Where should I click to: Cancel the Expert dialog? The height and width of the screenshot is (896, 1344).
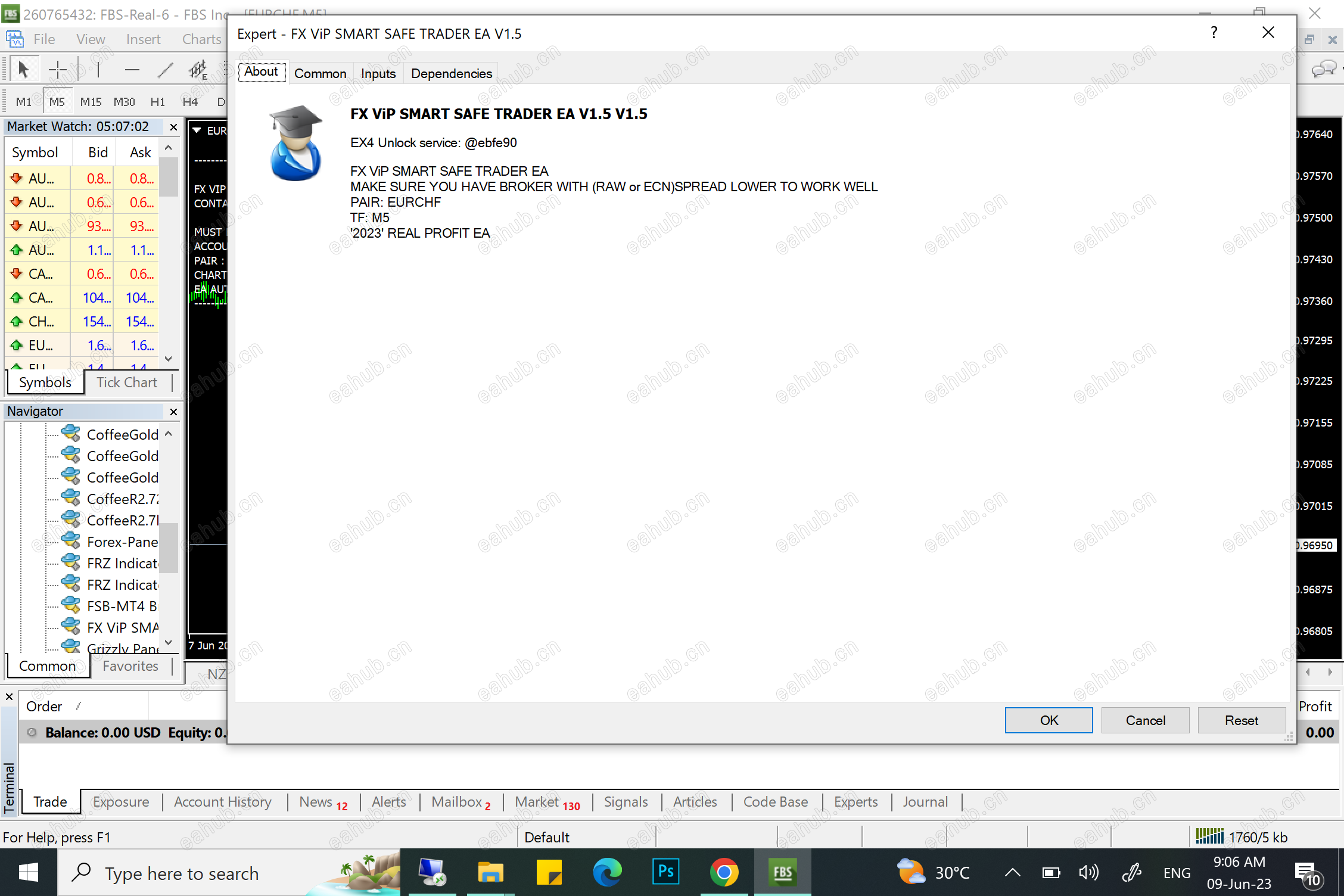tap(1145, 720)
